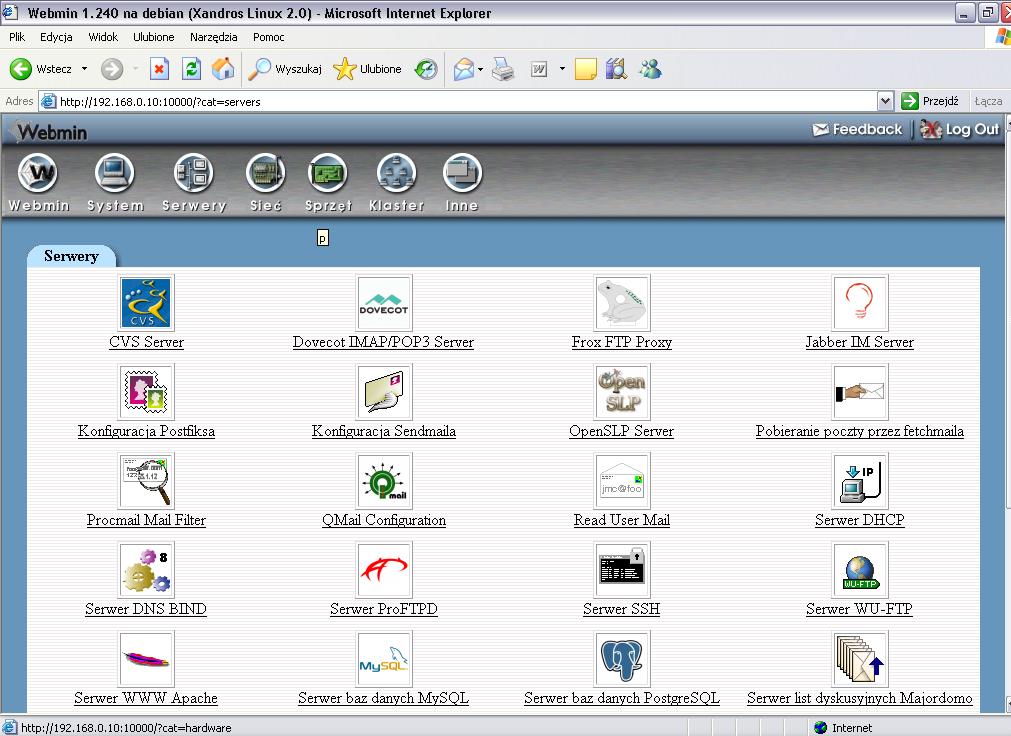Open the Read User Mail envelope icon

click(x=622, y=481)
